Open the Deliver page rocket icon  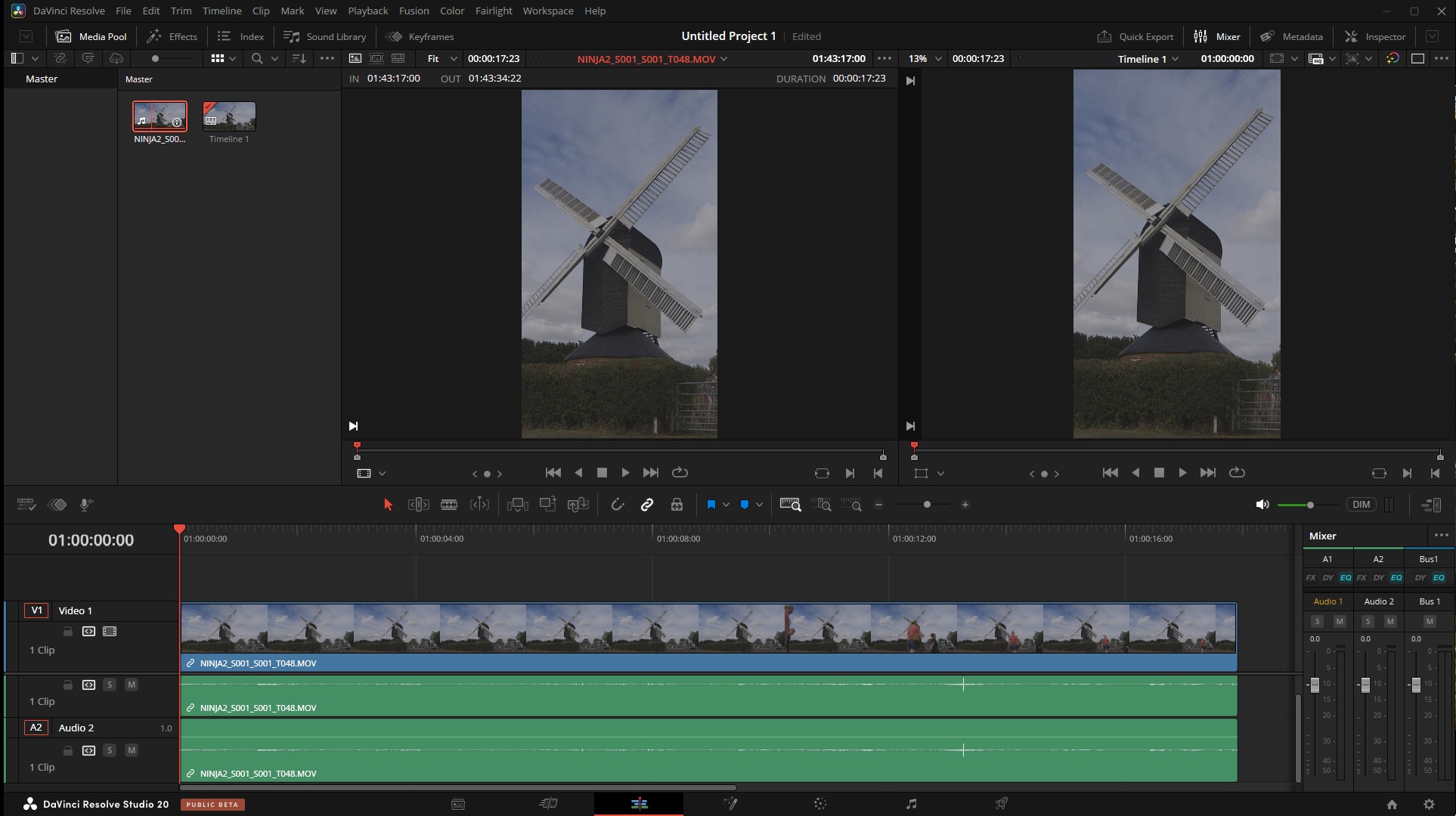(x=1002, y=804)
